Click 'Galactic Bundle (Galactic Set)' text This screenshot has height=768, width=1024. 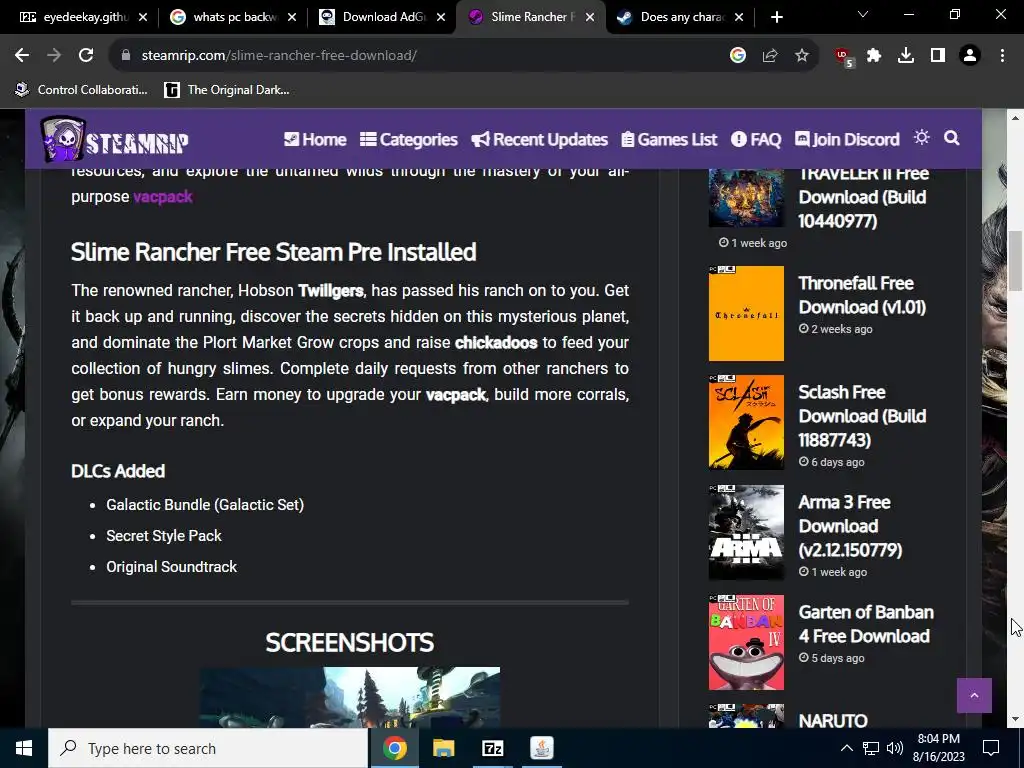[205, 505]
